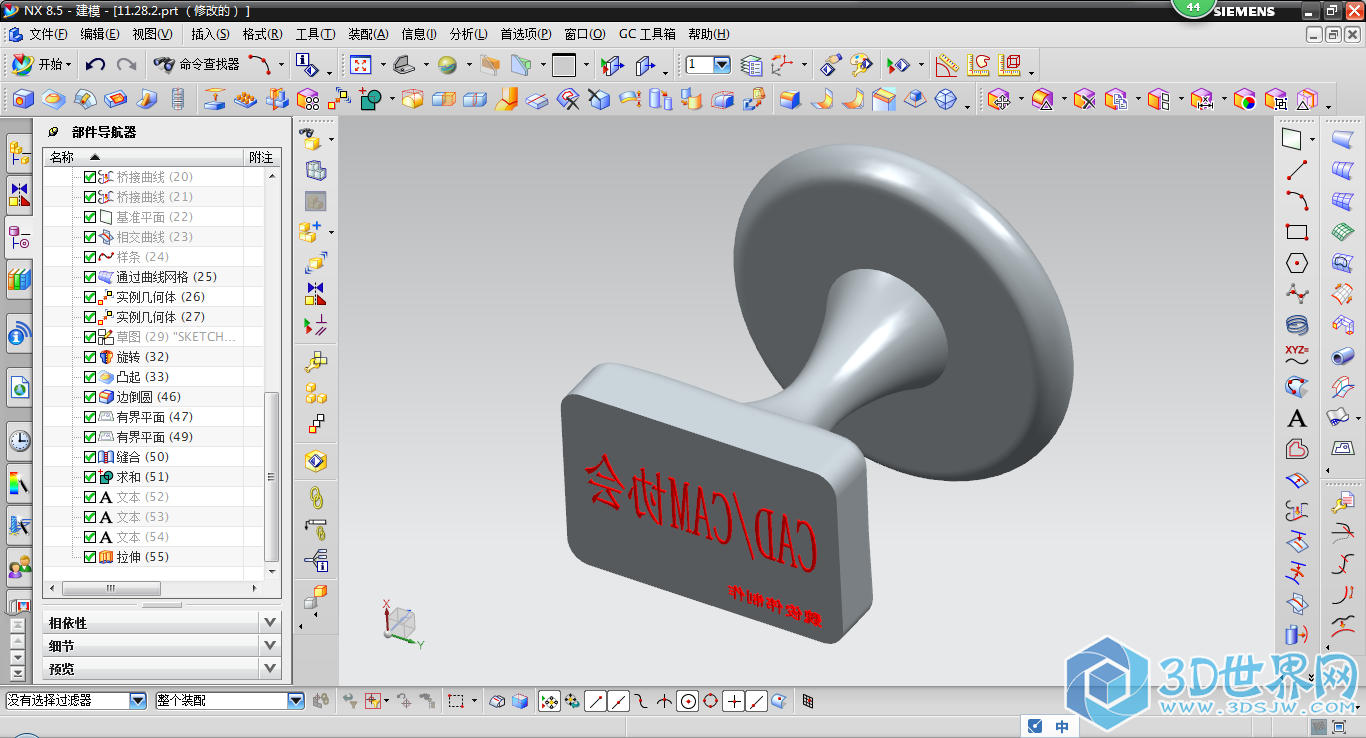
Task: Open the 分析(L) menu
Action: [469, 34]
